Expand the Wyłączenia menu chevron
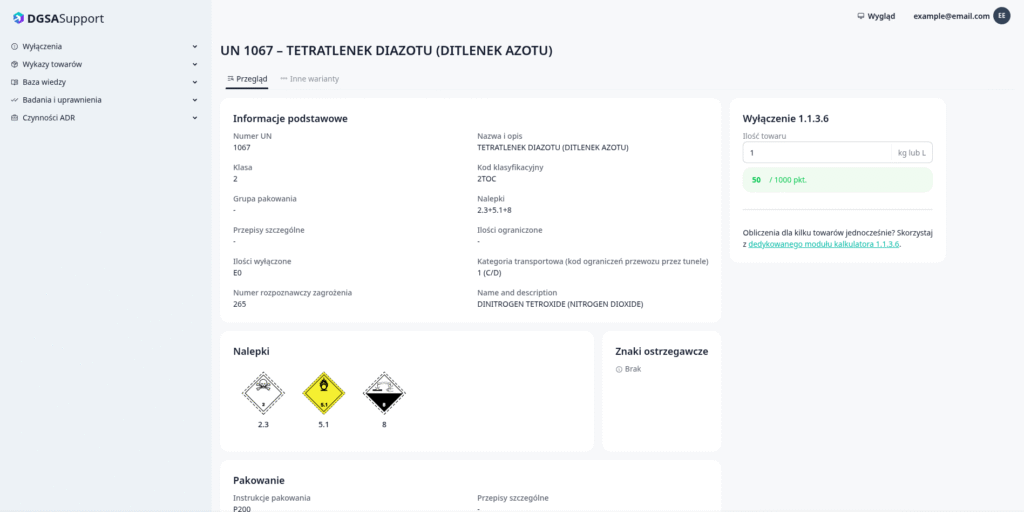Viewport: 1024px width, 512px height. (195, 46)
